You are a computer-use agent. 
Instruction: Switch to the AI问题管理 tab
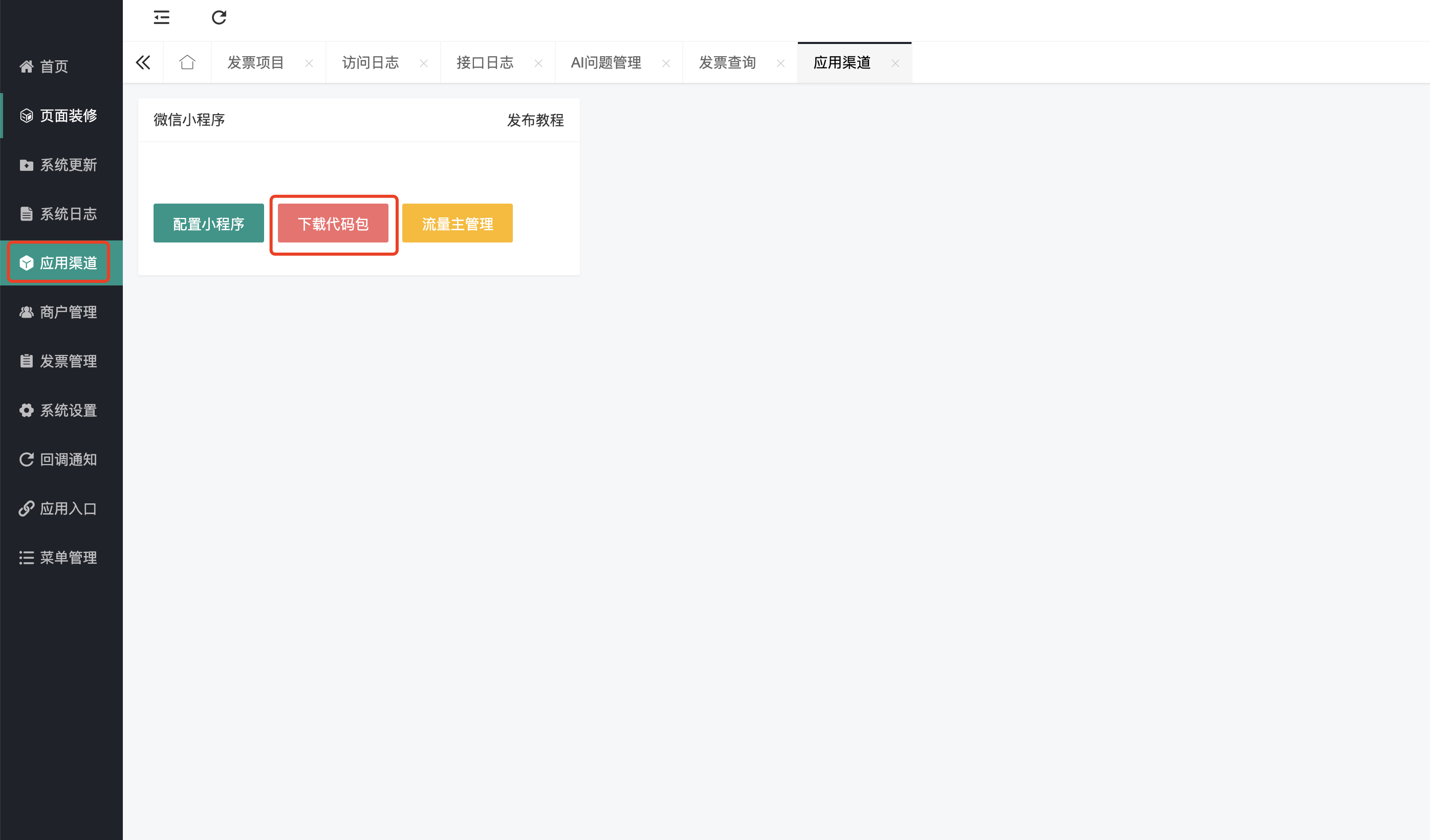tap(605, 62)
